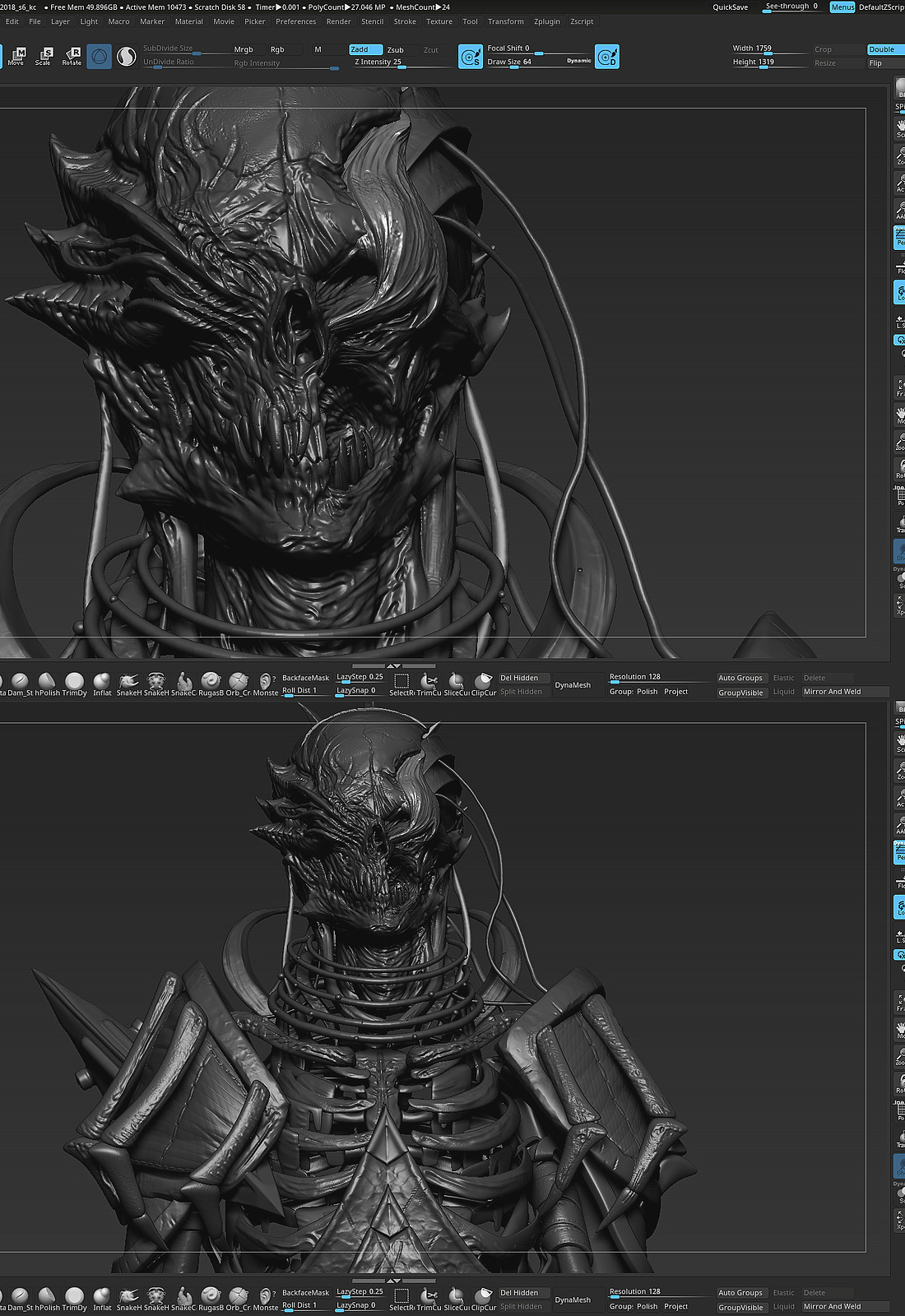905x1316 pixels.
Task: Choose ClipCur brush in lower shelf
Action: tap(484, 1299)
